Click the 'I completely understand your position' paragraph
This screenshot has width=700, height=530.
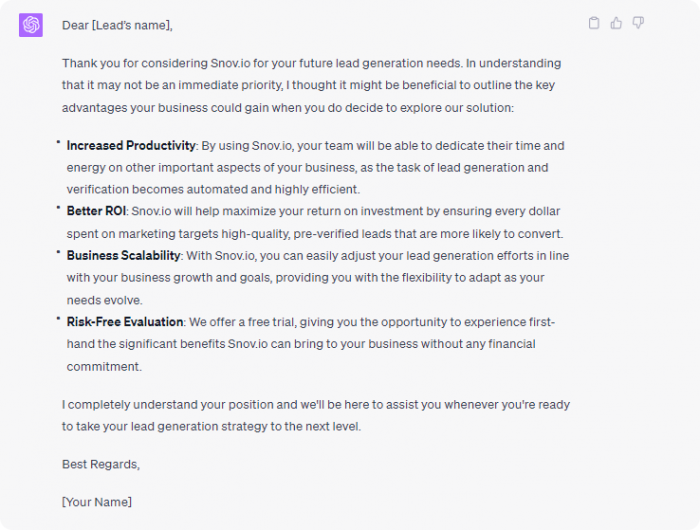[x=316, y=415]
